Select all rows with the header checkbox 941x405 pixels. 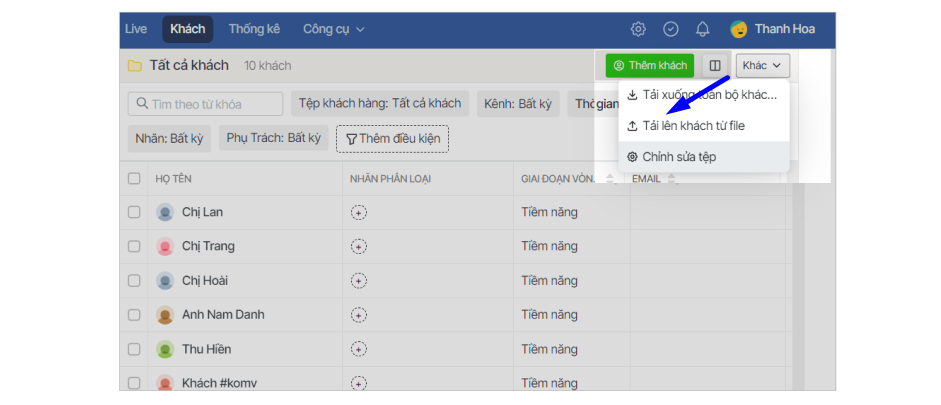point(134,179)
